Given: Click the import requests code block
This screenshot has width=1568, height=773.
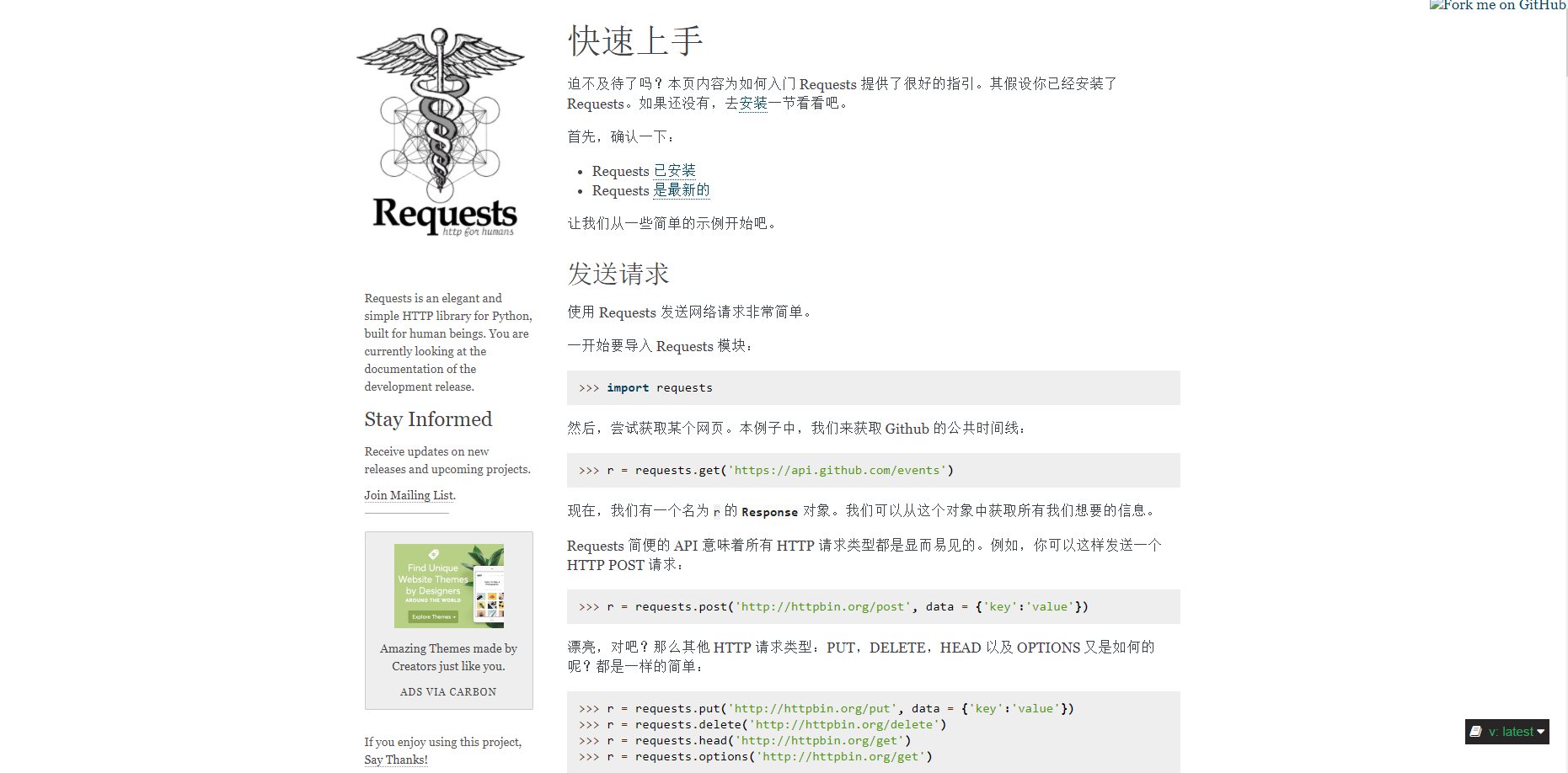Looking at the screenshot, I should click(x=873, y=388).
